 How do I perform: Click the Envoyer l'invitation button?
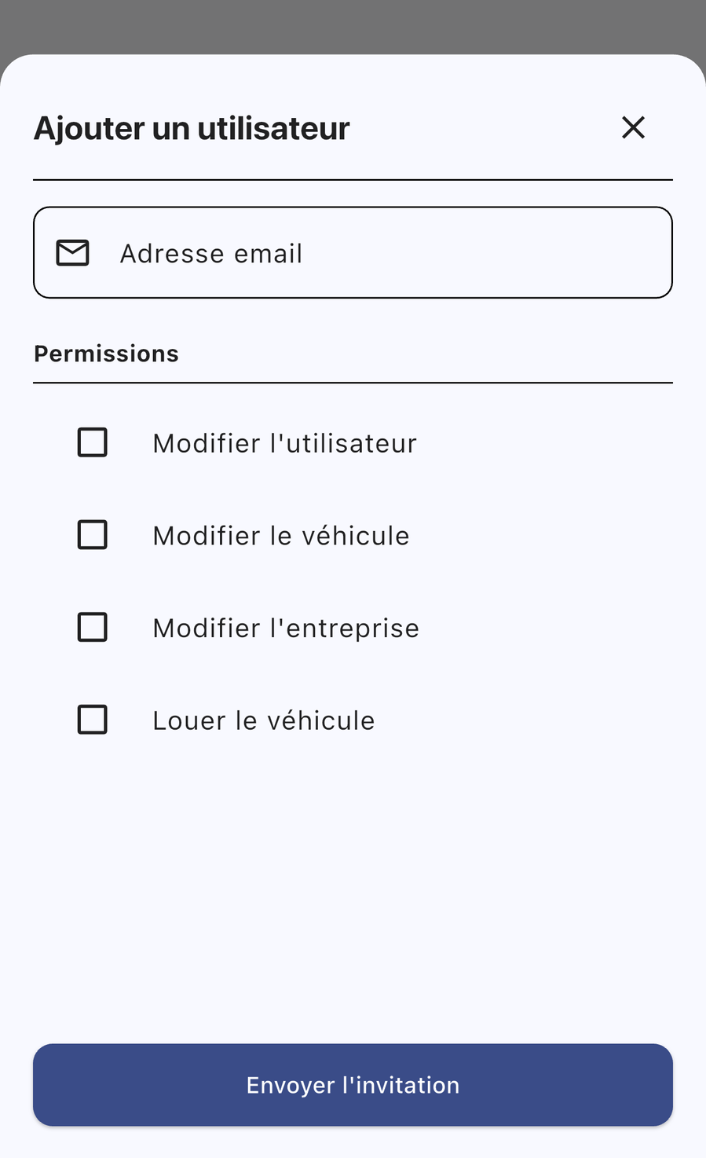(353, 1084)
